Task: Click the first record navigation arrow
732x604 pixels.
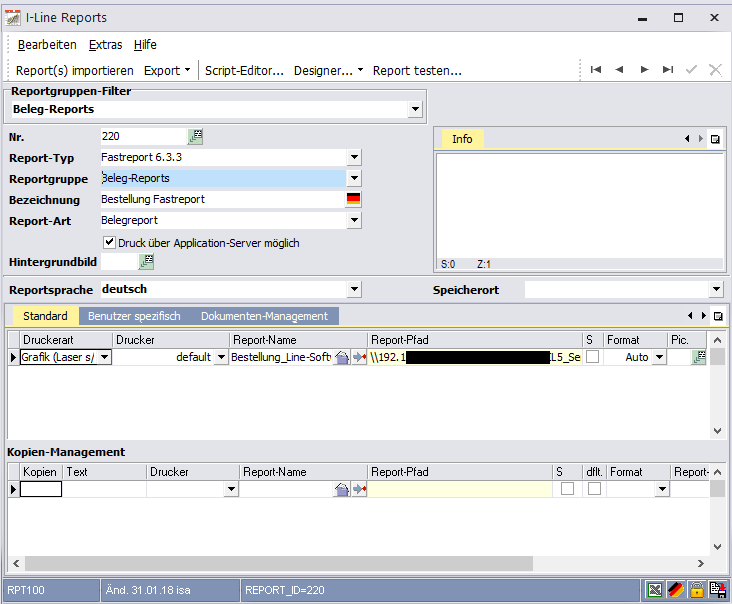Action: click(x=596, y=70)
